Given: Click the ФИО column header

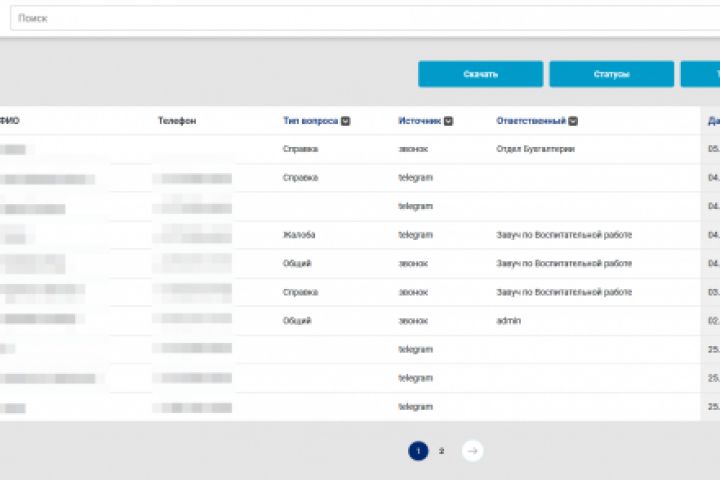Looking at the screenshot, I should click(9, 121).
